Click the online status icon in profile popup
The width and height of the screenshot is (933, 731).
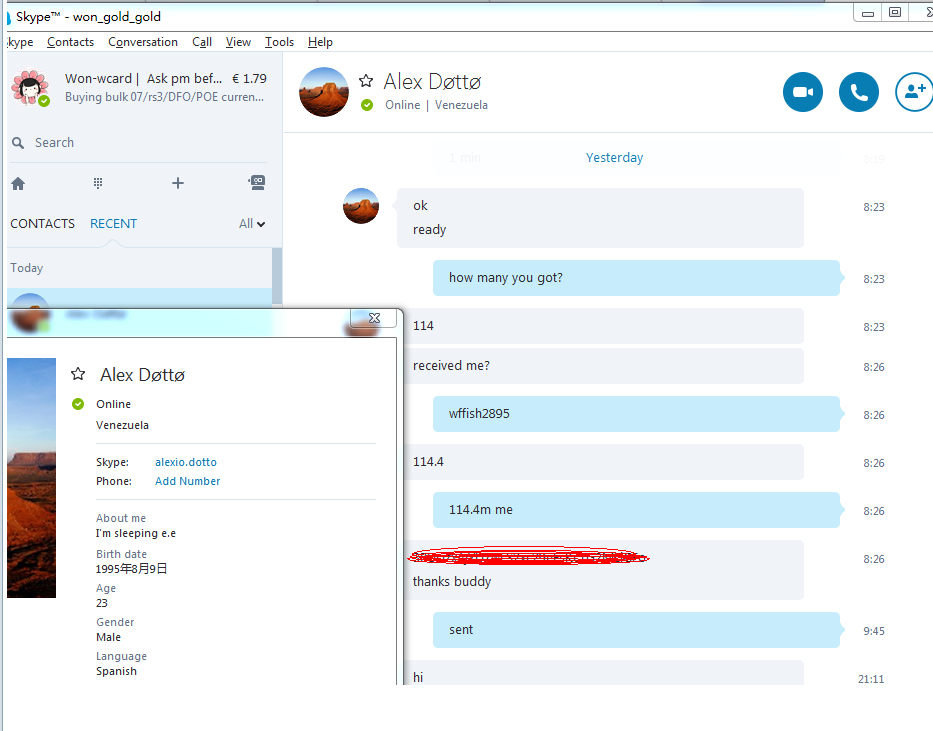[78, 404]
